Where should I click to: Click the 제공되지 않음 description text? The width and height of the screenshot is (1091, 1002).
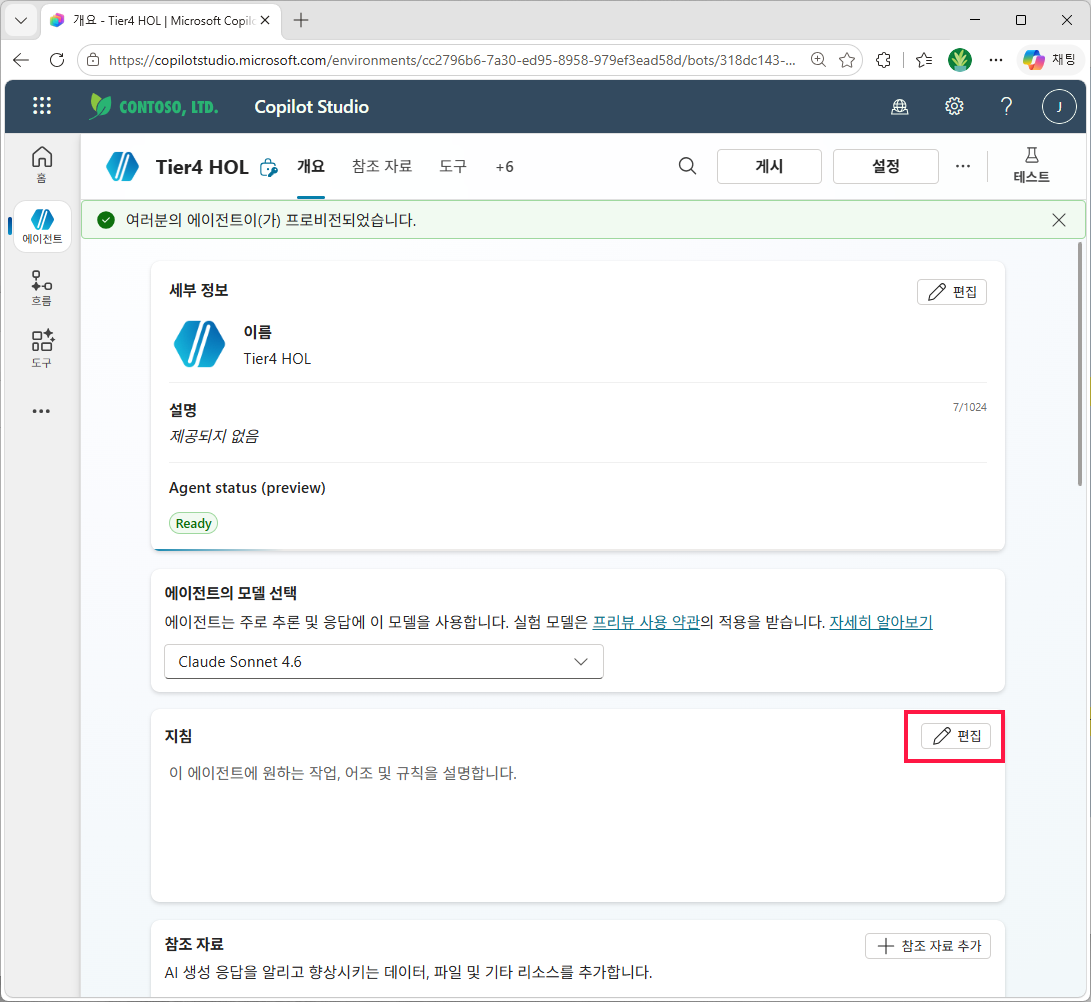point(214,436)
